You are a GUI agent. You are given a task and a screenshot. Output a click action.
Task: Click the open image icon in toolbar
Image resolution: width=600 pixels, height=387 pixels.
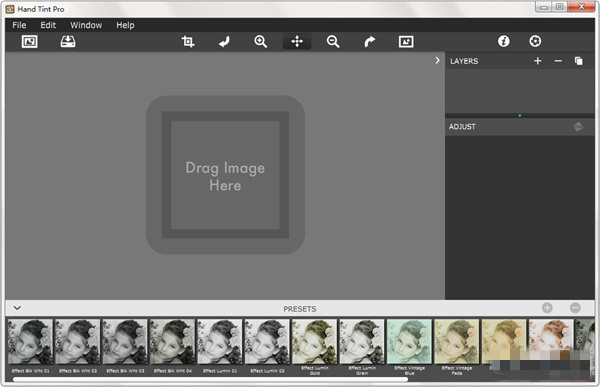coord(29,41)
